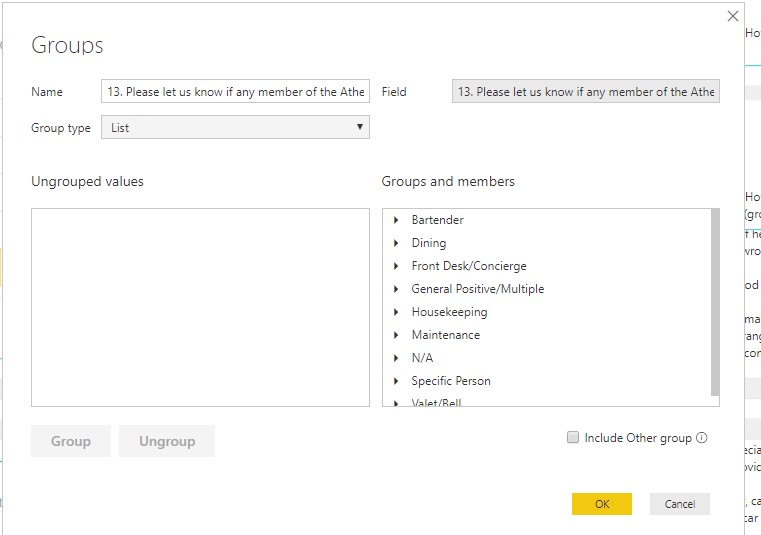The width and height of the screenshot is (761, 535).
Task: Cancel the Groups dialog
Action: pyautogui.click(x=679, y=504)
